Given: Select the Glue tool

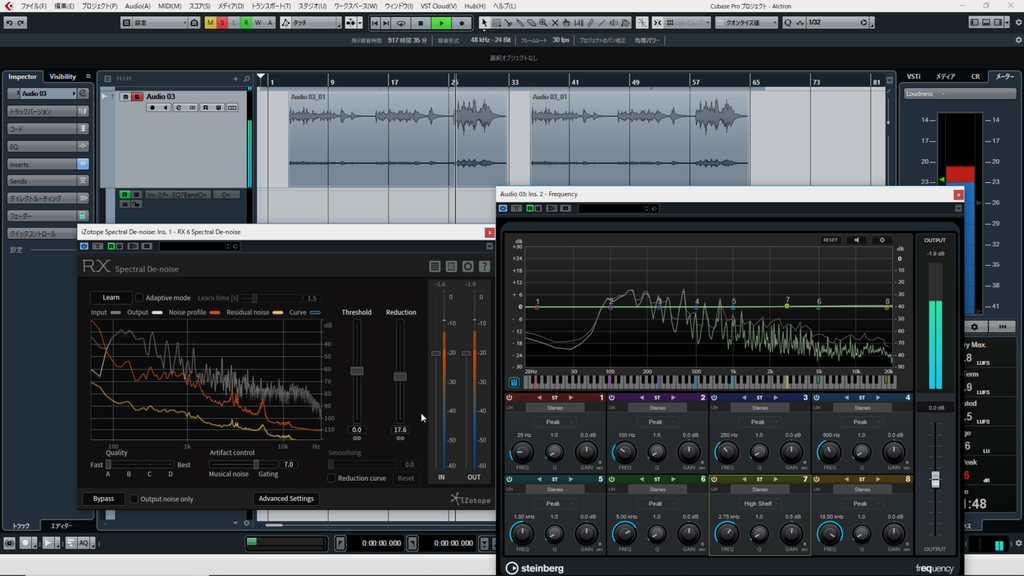Looking at the screenshot, I should [520, 23].
